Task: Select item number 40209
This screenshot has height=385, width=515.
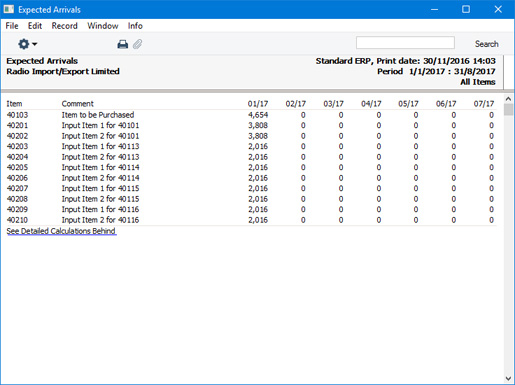Action: click(x=17, y=209)
